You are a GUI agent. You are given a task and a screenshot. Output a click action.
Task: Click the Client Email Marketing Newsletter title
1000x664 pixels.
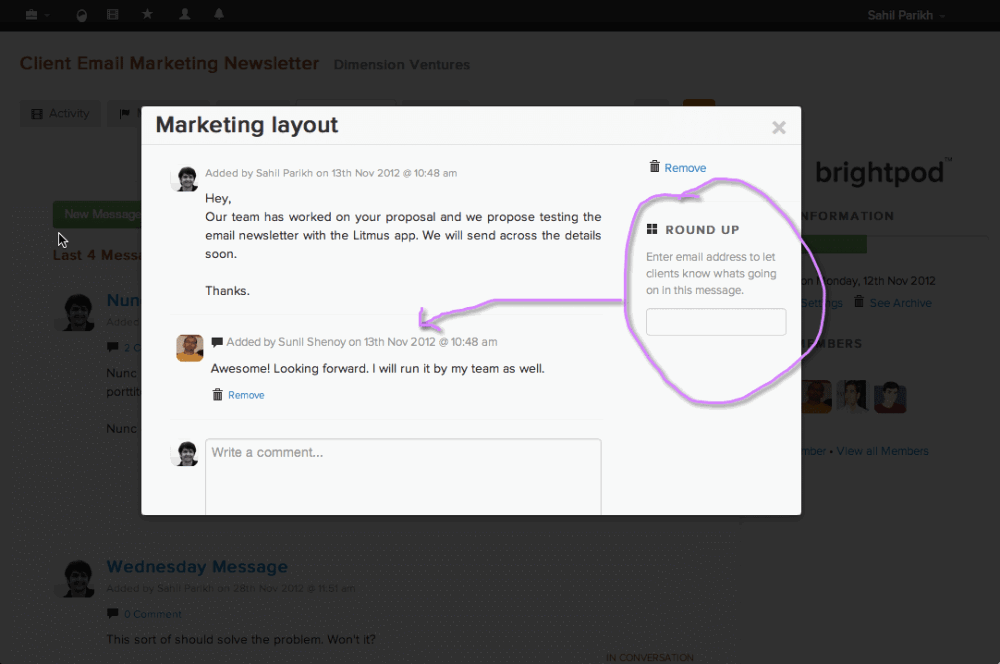[169, 63]
